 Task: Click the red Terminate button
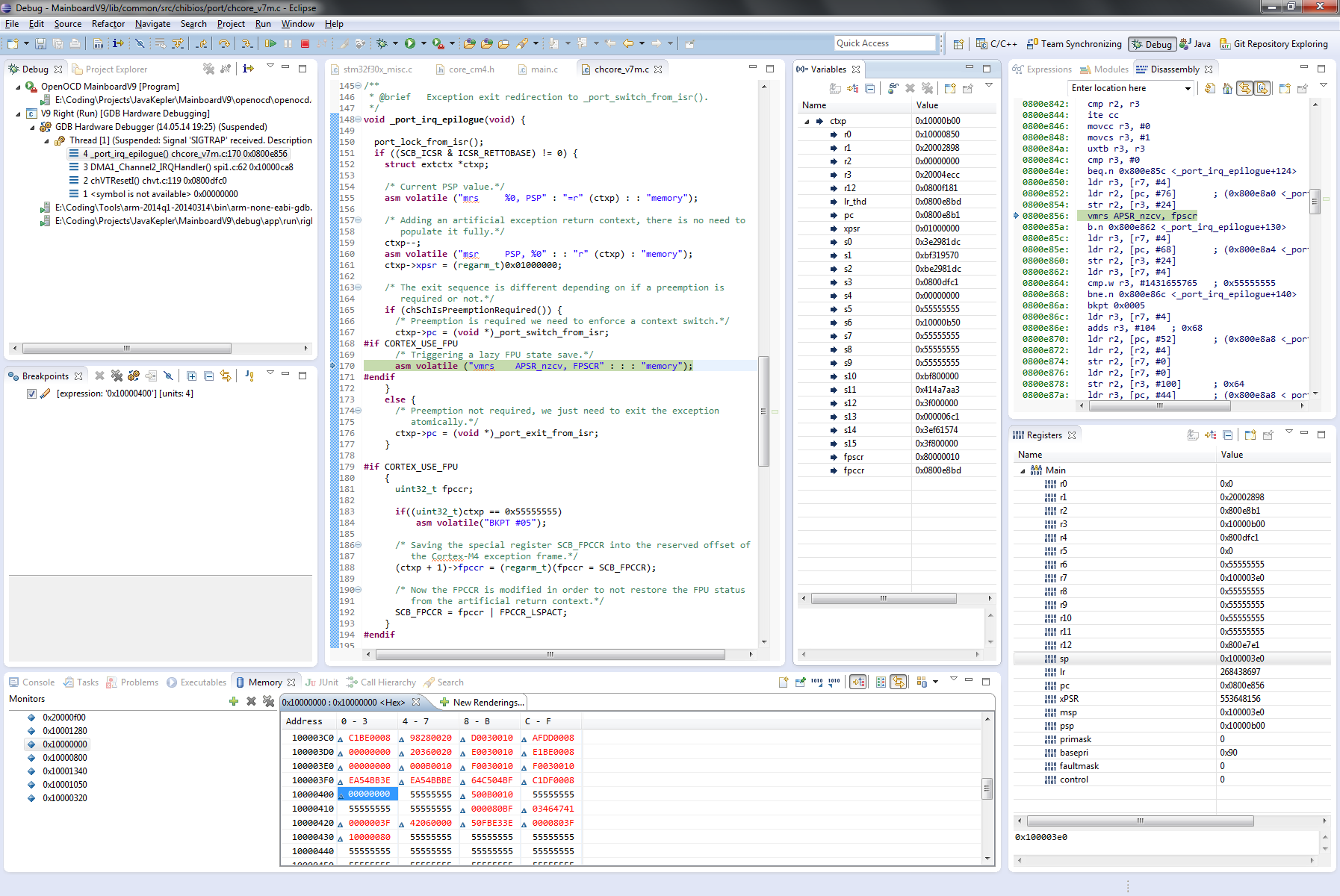tap(305, 44)
